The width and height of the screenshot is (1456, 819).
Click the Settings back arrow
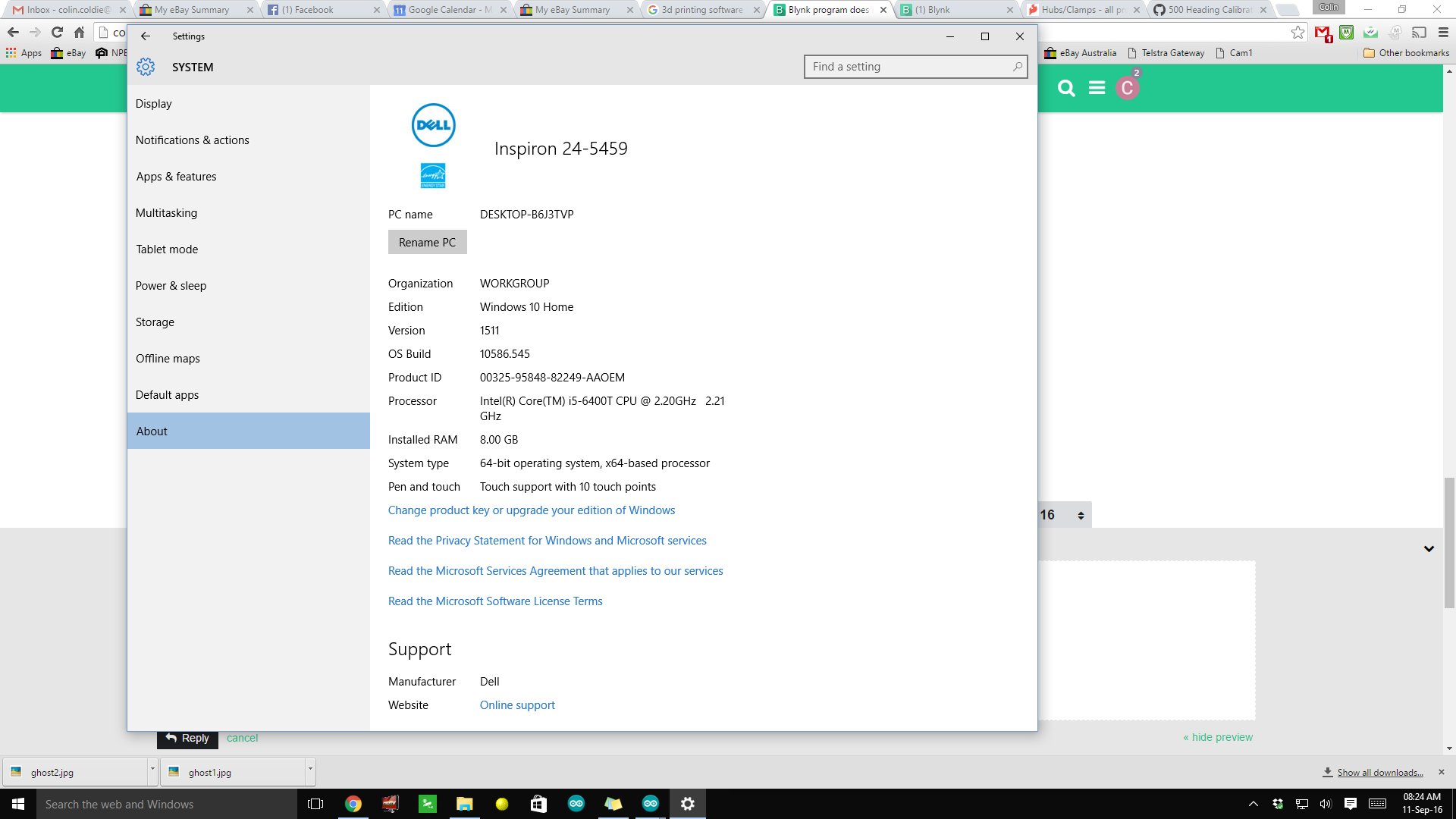(x=146, y=36)
